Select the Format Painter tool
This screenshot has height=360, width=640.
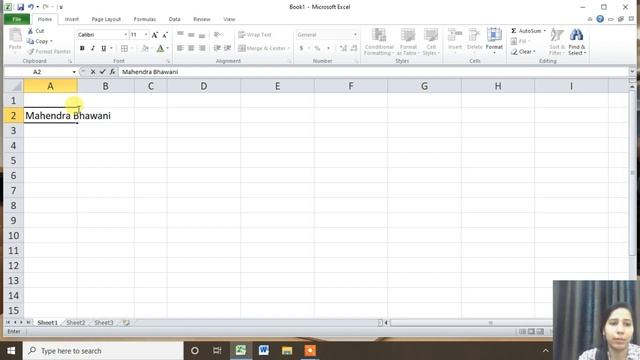(49, 51)
